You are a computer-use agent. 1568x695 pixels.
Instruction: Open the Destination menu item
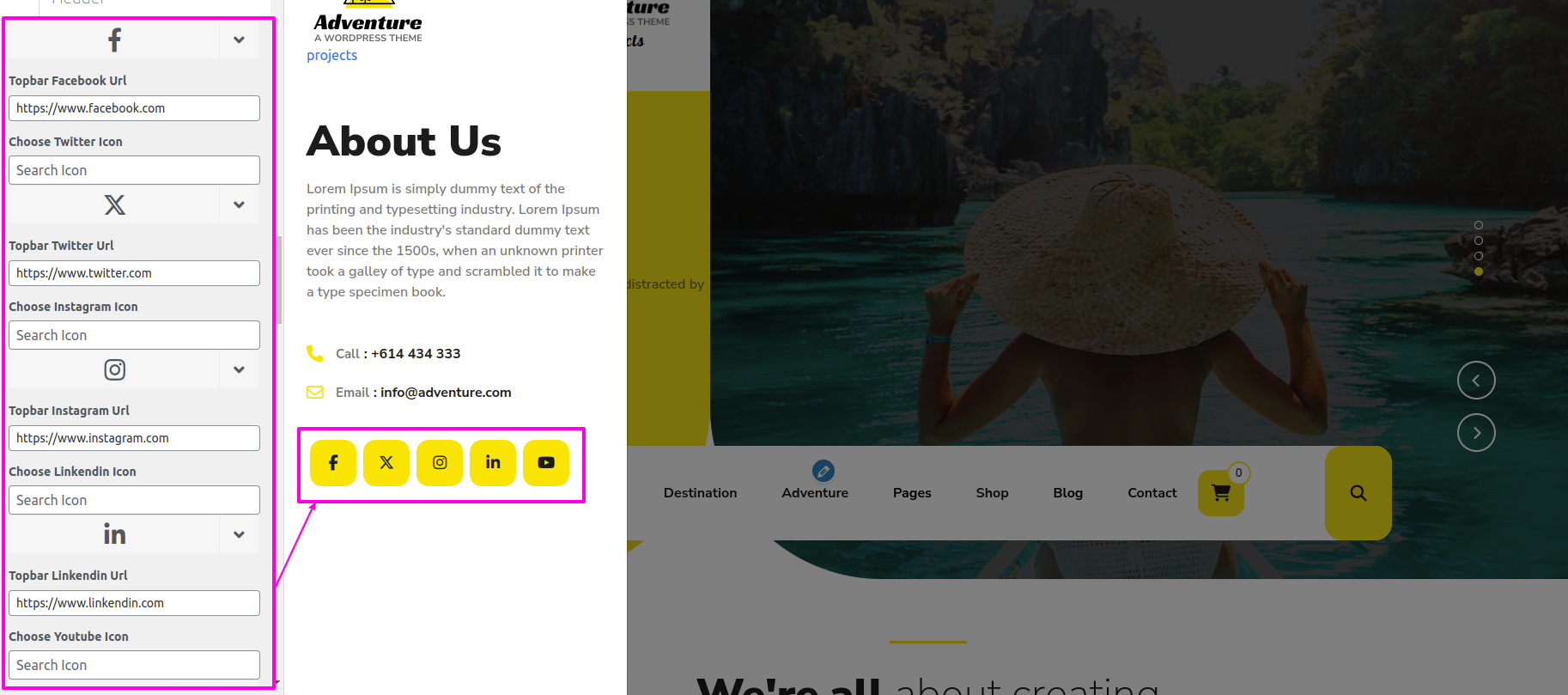[x=700, y=493]
